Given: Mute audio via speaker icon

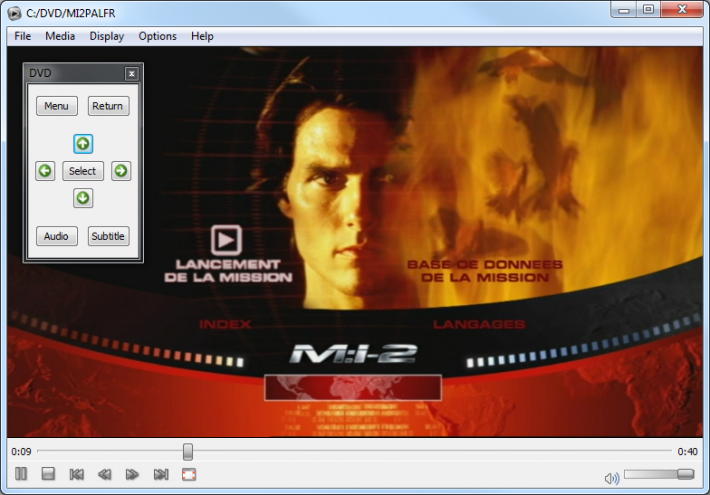Looking at the screenshot, I should [x=612, y=478].
